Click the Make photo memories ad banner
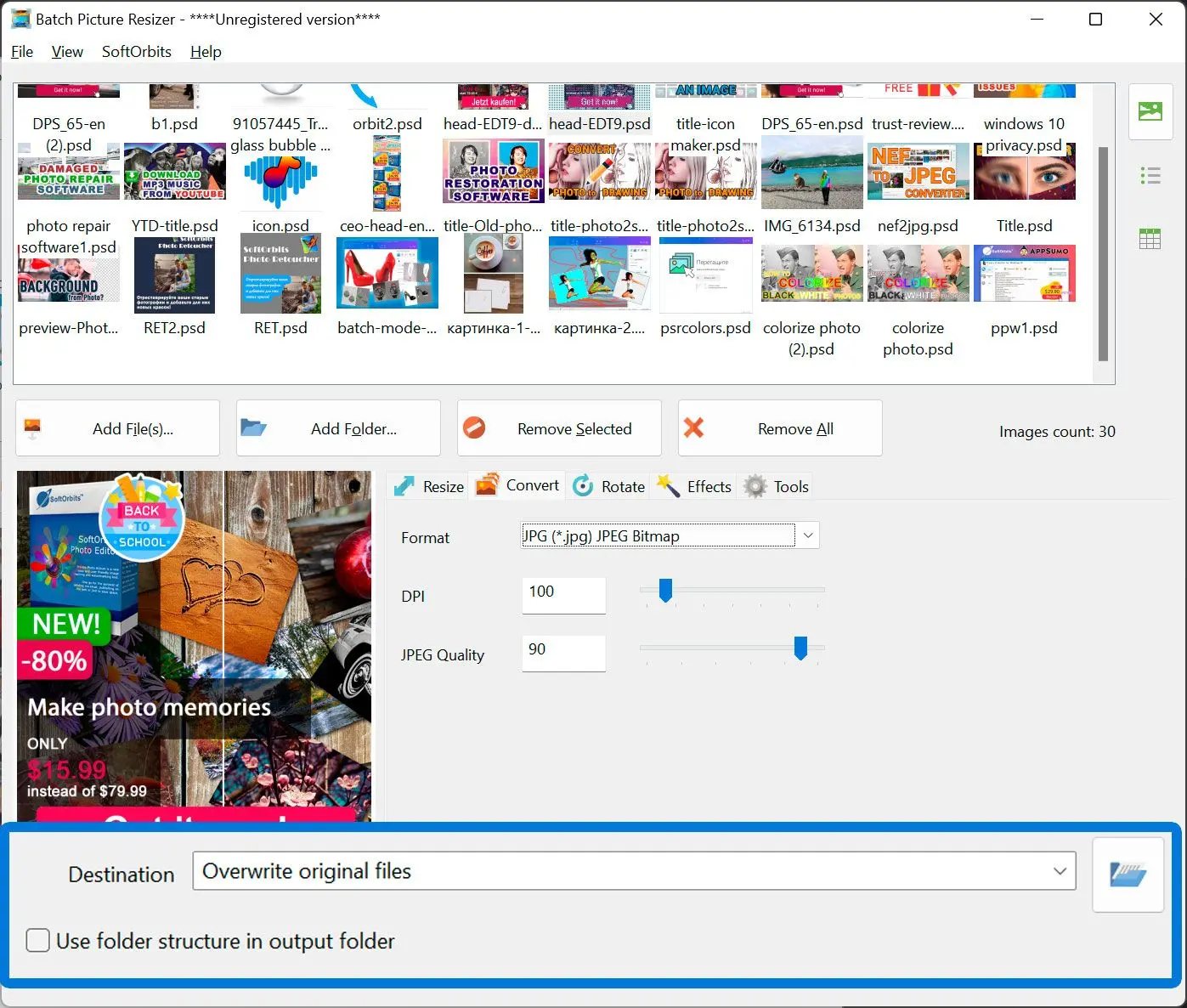The height and width of the screenshot is (1008, 1187). pos(194,646)
